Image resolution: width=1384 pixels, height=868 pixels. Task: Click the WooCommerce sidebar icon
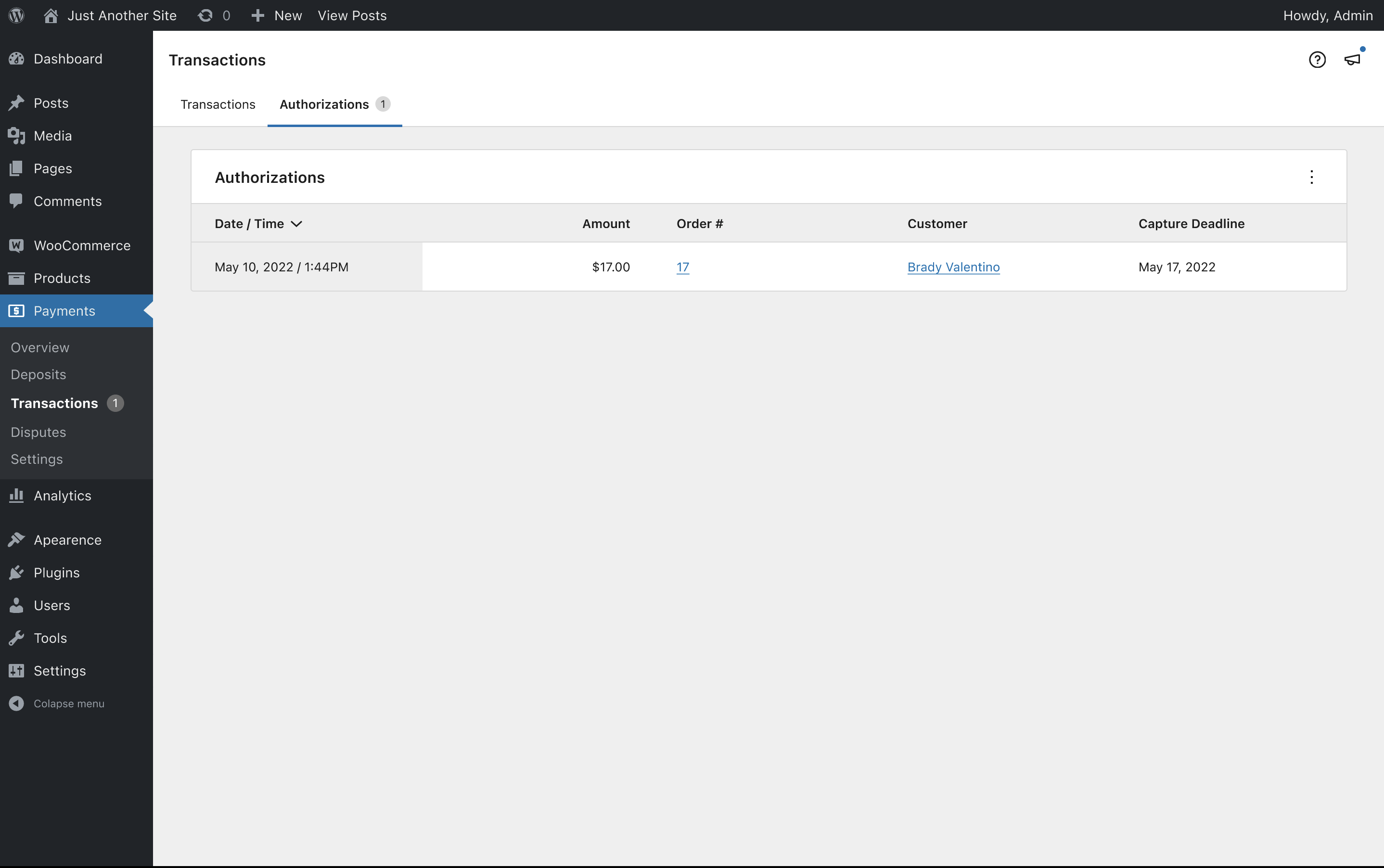[15, 245]
